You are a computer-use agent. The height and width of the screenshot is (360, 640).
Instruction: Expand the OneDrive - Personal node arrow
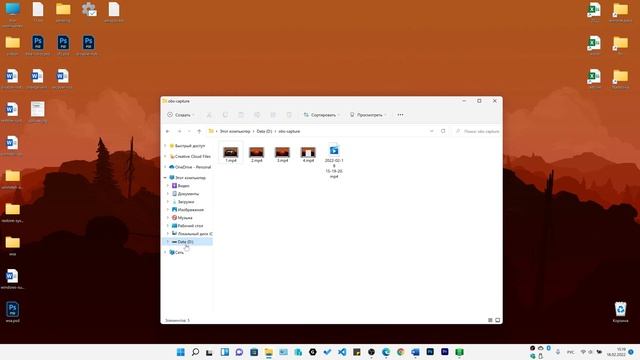(165, 167)
